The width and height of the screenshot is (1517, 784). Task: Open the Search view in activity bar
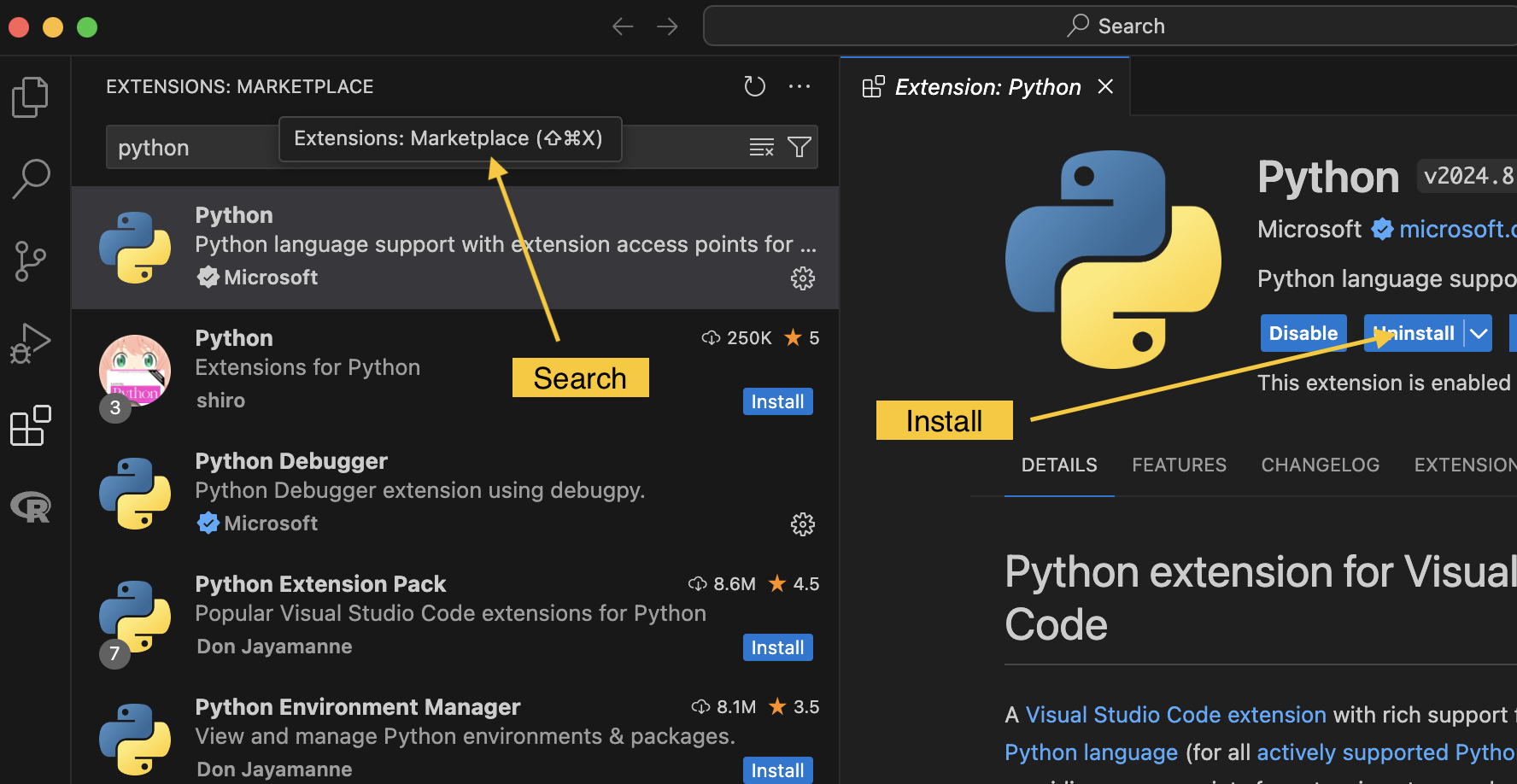(31, 178)
